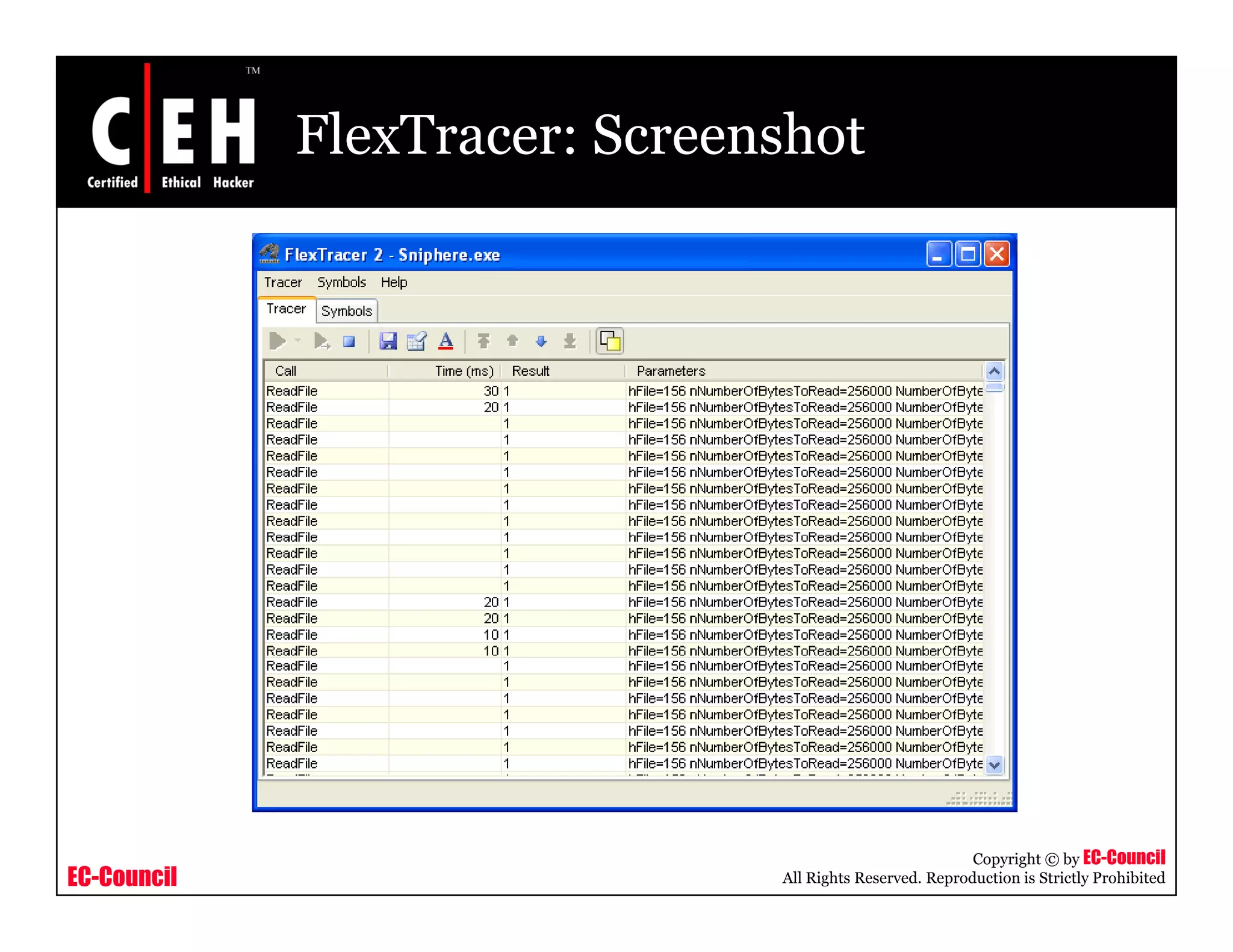Click the Parameters column header
This screenshot has height=952, width=1233.
tap(804, 371)
